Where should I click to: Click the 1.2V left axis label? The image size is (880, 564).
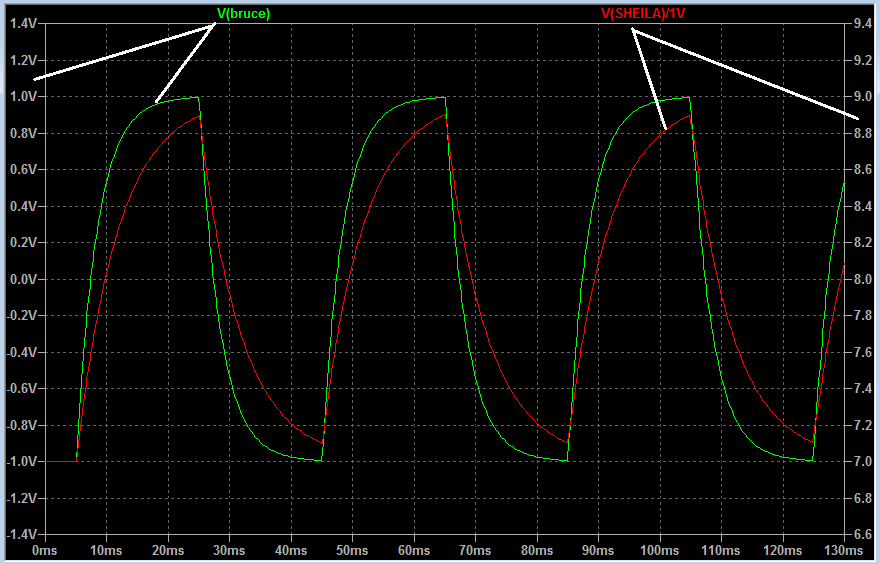point(24,60)
